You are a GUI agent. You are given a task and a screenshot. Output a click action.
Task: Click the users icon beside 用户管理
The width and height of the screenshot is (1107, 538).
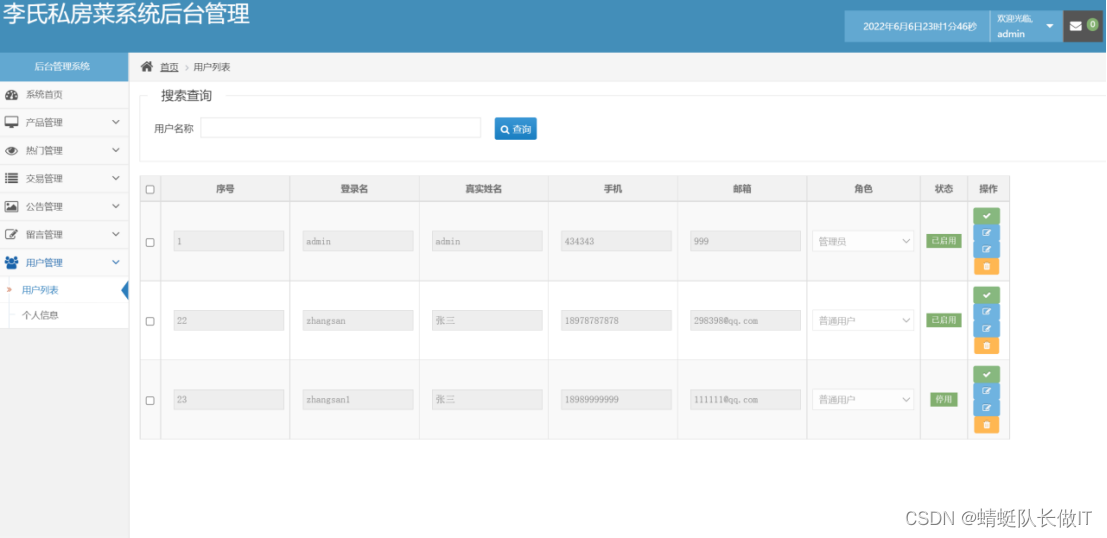(x=11, y=263)
